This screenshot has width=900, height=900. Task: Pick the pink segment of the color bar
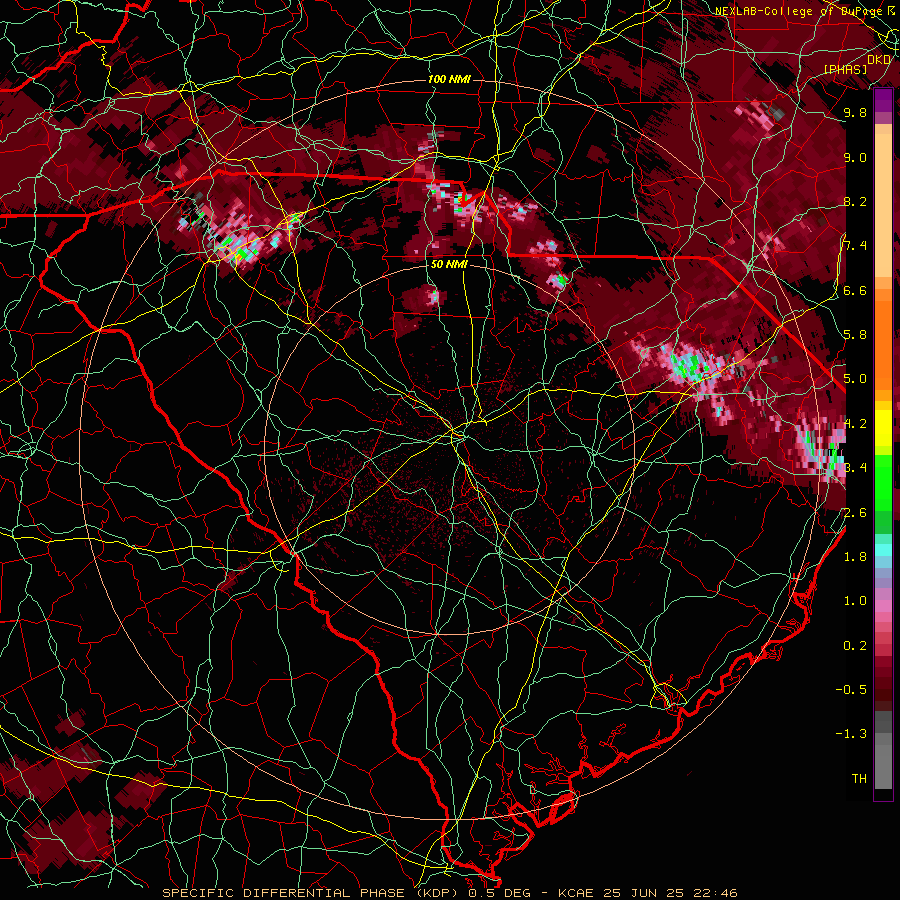click(x=883, y=606)
